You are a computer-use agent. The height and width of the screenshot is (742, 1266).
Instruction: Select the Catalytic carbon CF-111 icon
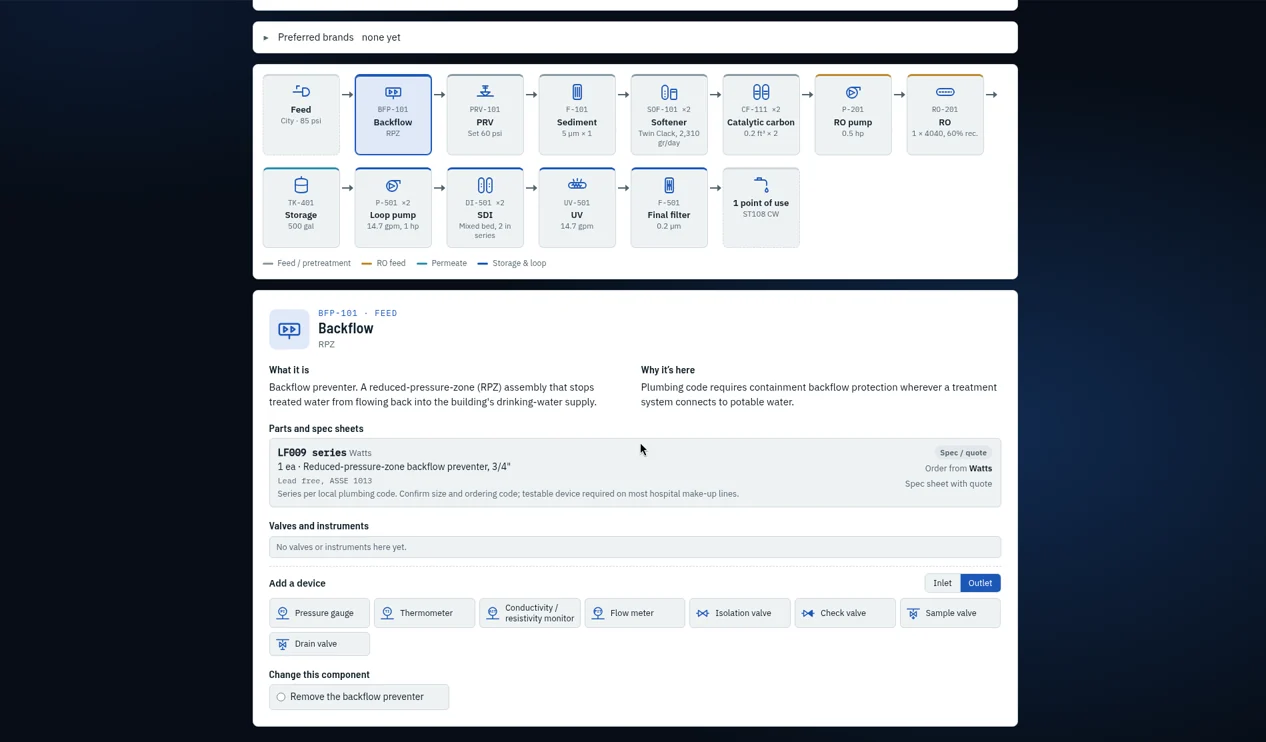pyautogui.click(x=761, y=92)
